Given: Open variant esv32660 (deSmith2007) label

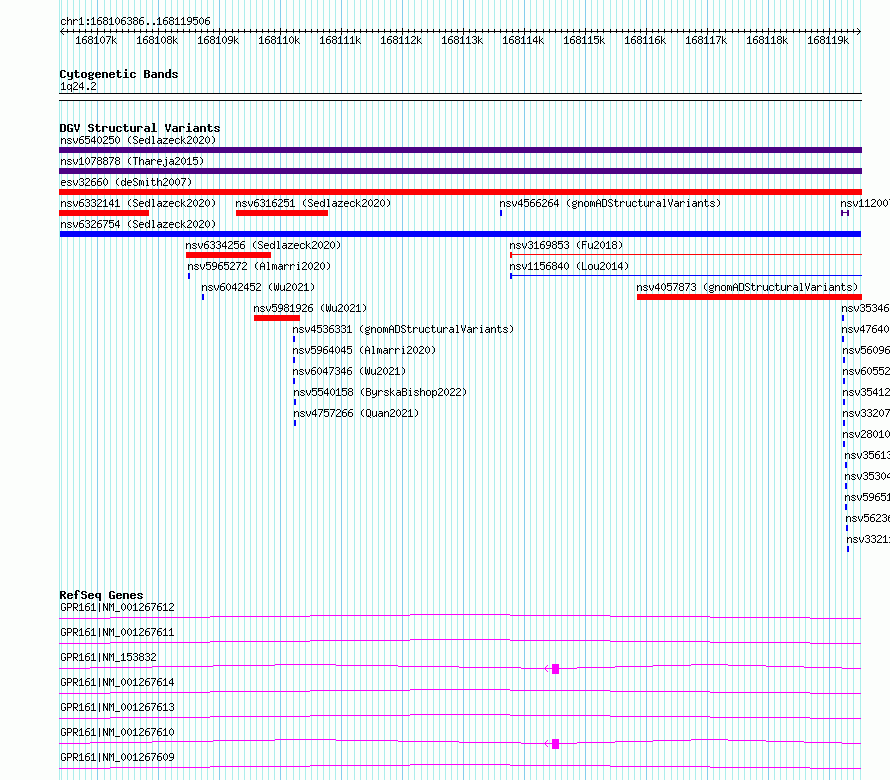Looking at the screenshot, I should pyautogui.click(x=126, y=182).
